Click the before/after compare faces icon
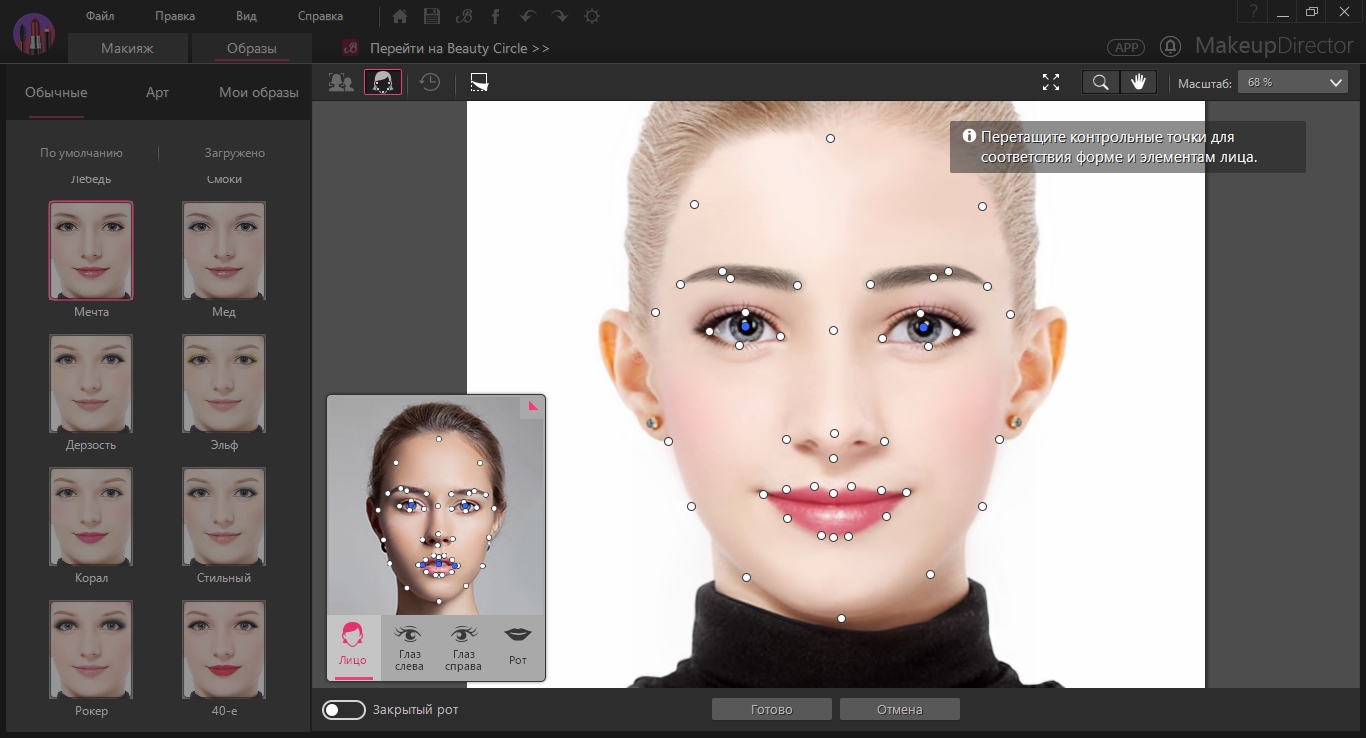Screen dimensions: 1366x738 [x=341, y=83]
